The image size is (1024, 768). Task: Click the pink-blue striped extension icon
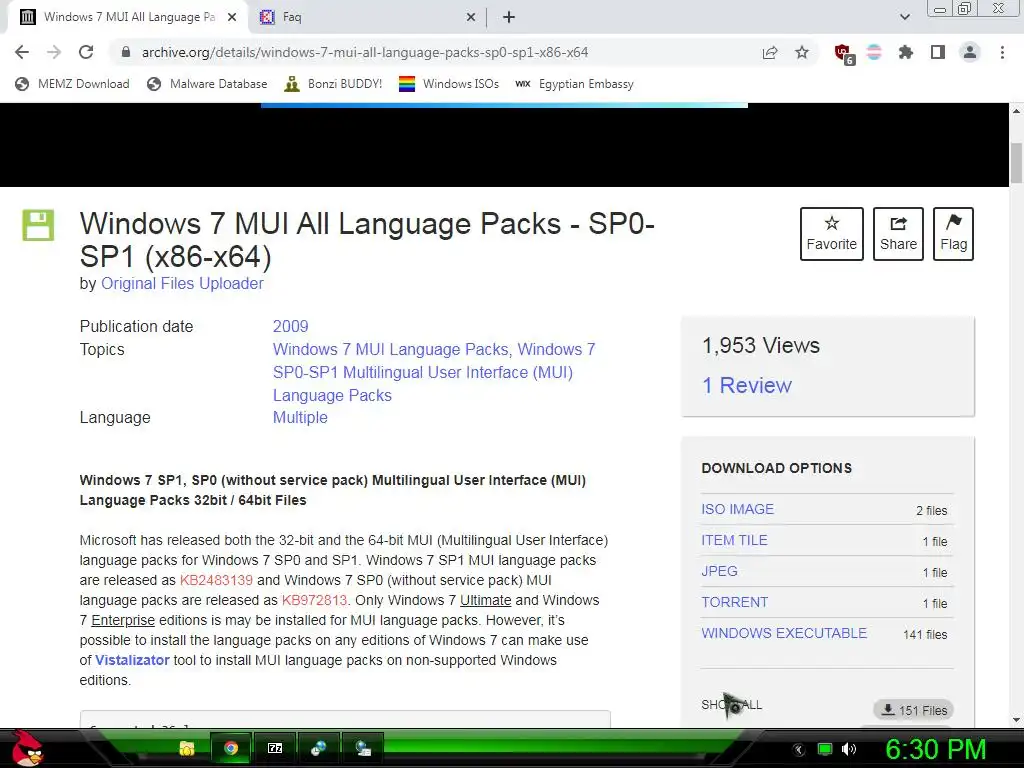tap(874, 52)
